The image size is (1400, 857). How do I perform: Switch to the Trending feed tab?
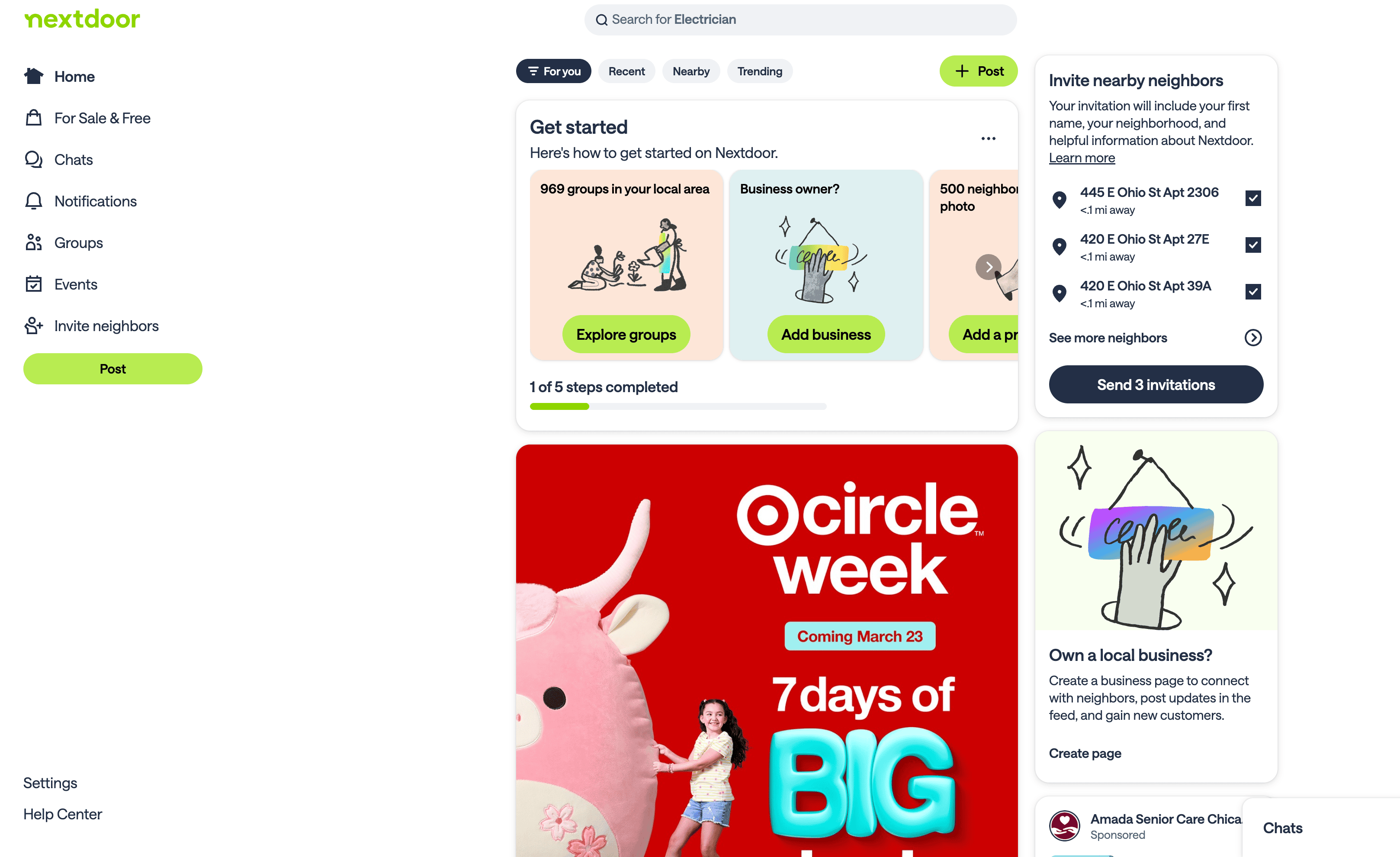click(759, 71)
